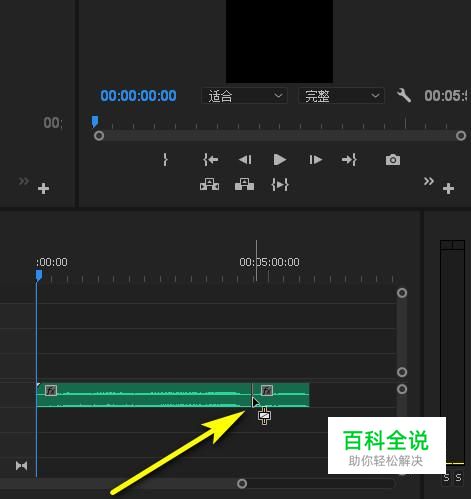Open source monitor overflow chevrons
Screen dimensions: 471x499
[24, 182]
